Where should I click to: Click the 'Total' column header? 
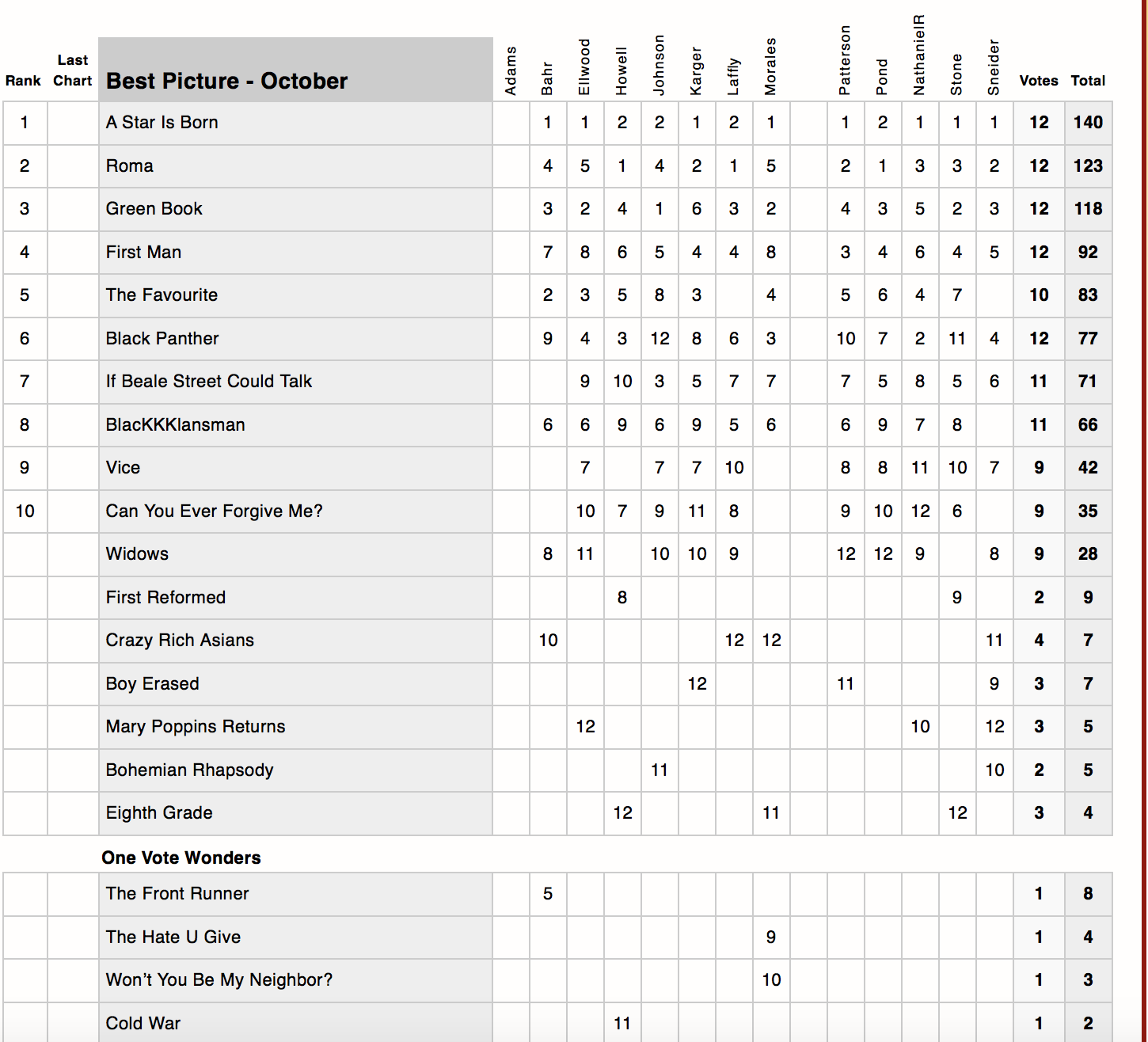[x=1088, y=81]
